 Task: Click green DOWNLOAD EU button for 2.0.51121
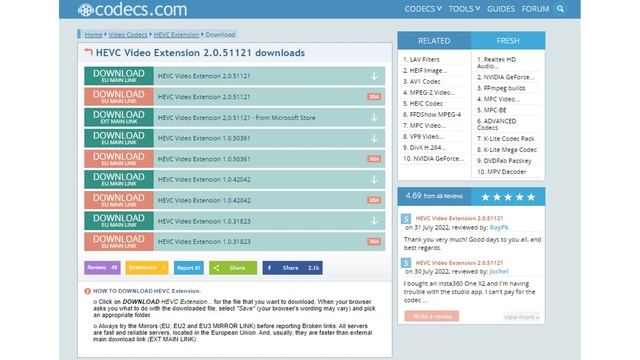tap(119, 76)
